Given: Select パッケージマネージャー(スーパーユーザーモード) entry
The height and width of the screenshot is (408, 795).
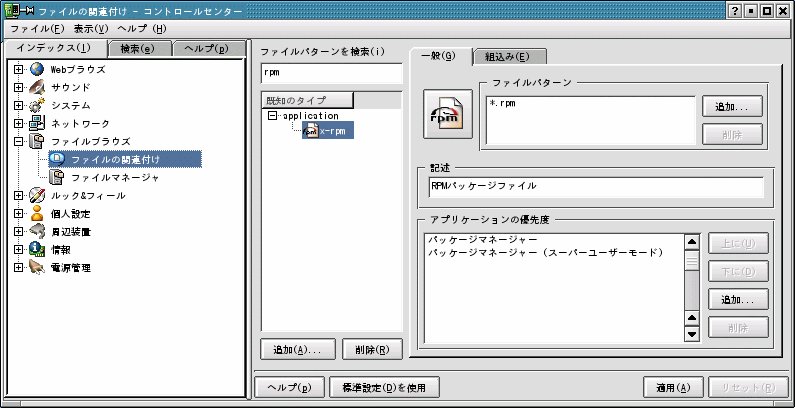Looking at the screenshot, I should (x=546, y=252).
